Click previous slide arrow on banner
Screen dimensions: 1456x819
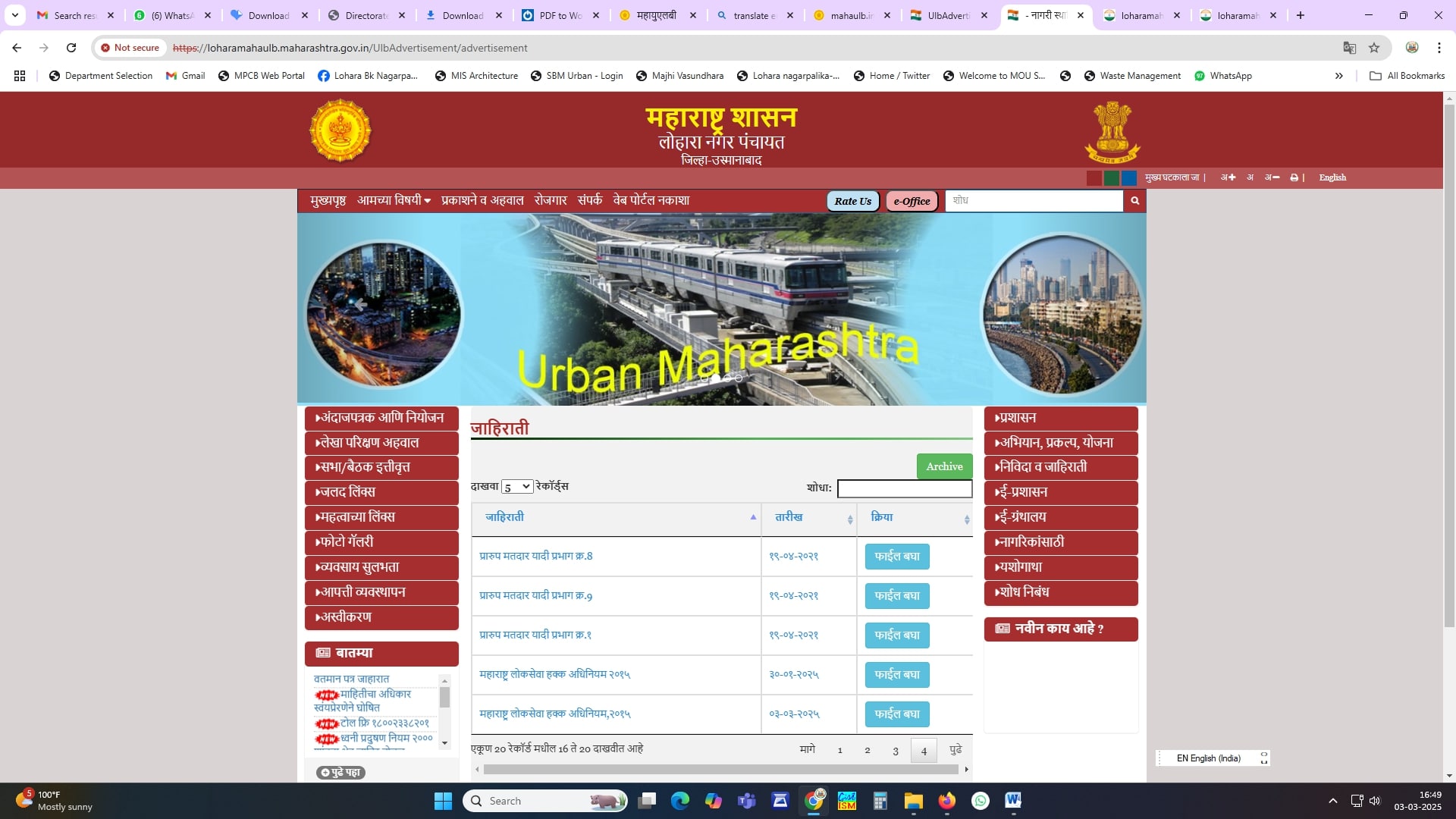coord(360,304)
